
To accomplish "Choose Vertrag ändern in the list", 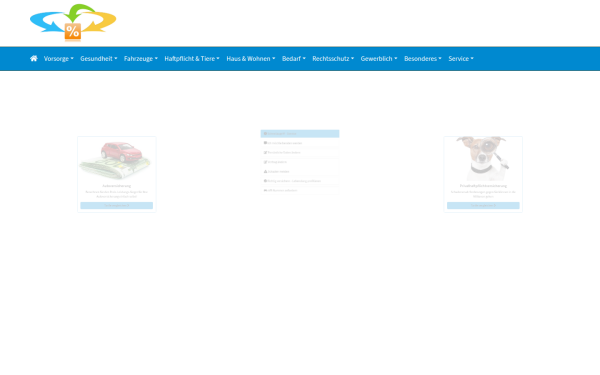I will coord(300,162).
